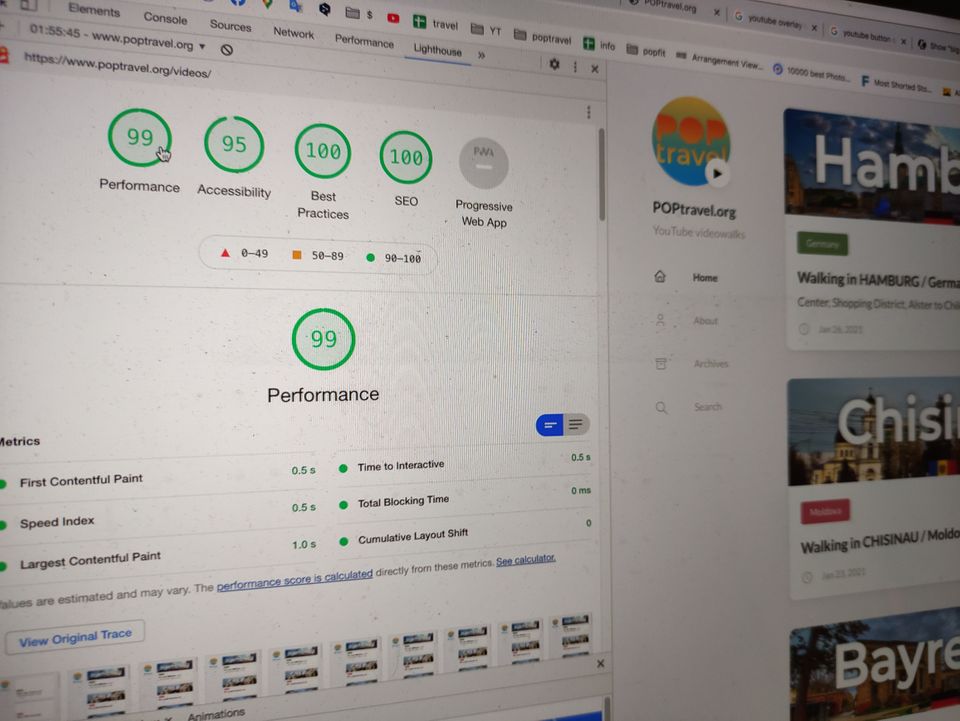Click the Performance score gauge showing 99
960x721 pixels.
click(x=139, y=139)
